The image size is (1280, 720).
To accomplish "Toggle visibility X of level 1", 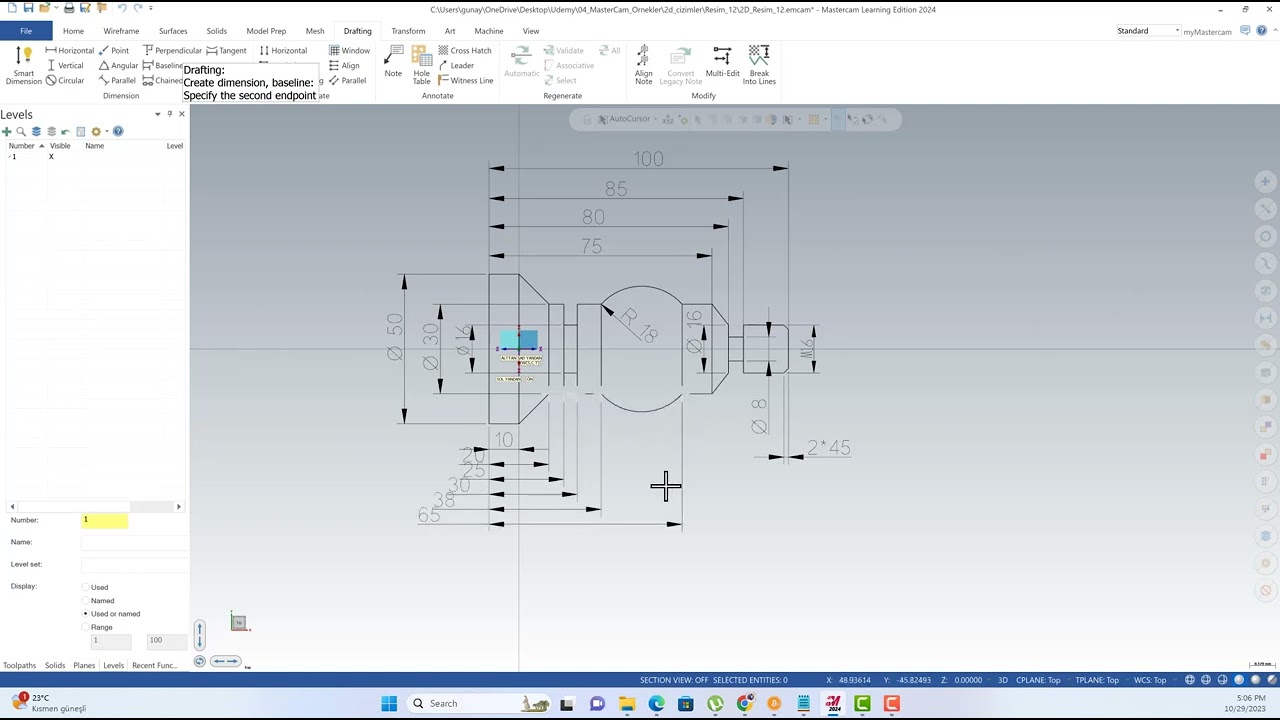I will pos(51,157).
